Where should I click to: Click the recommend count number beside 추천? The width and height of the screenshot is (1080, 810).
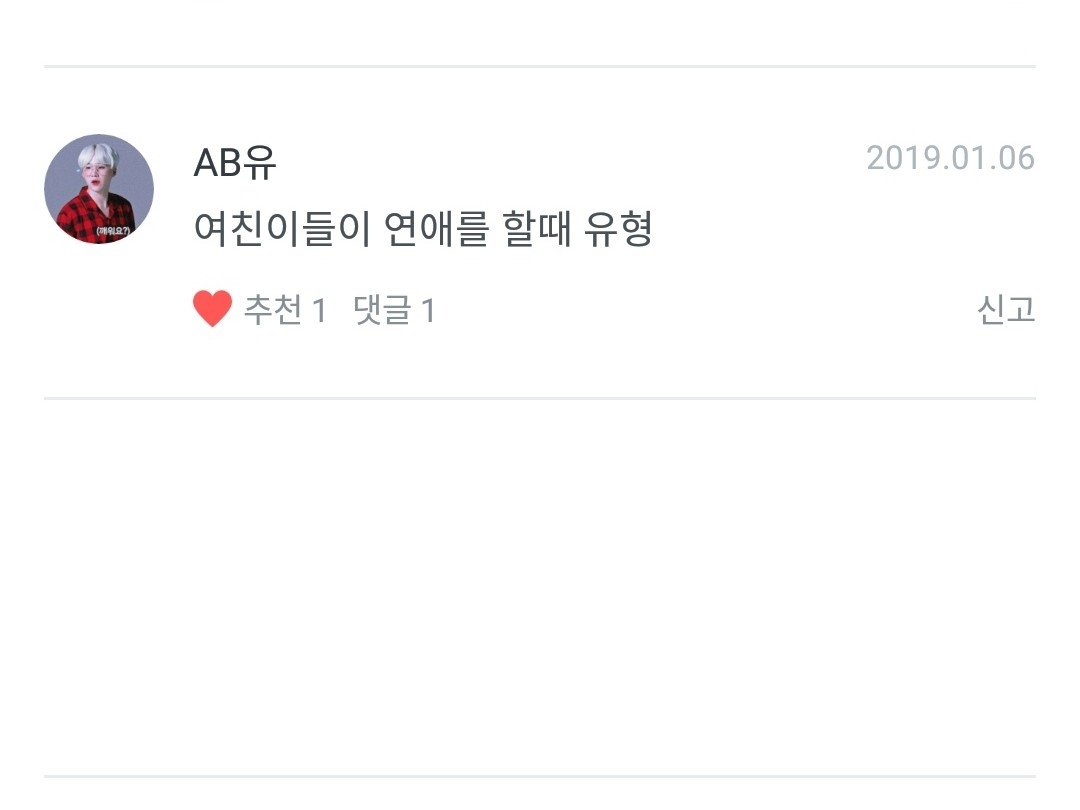click(x=319, y=311)
